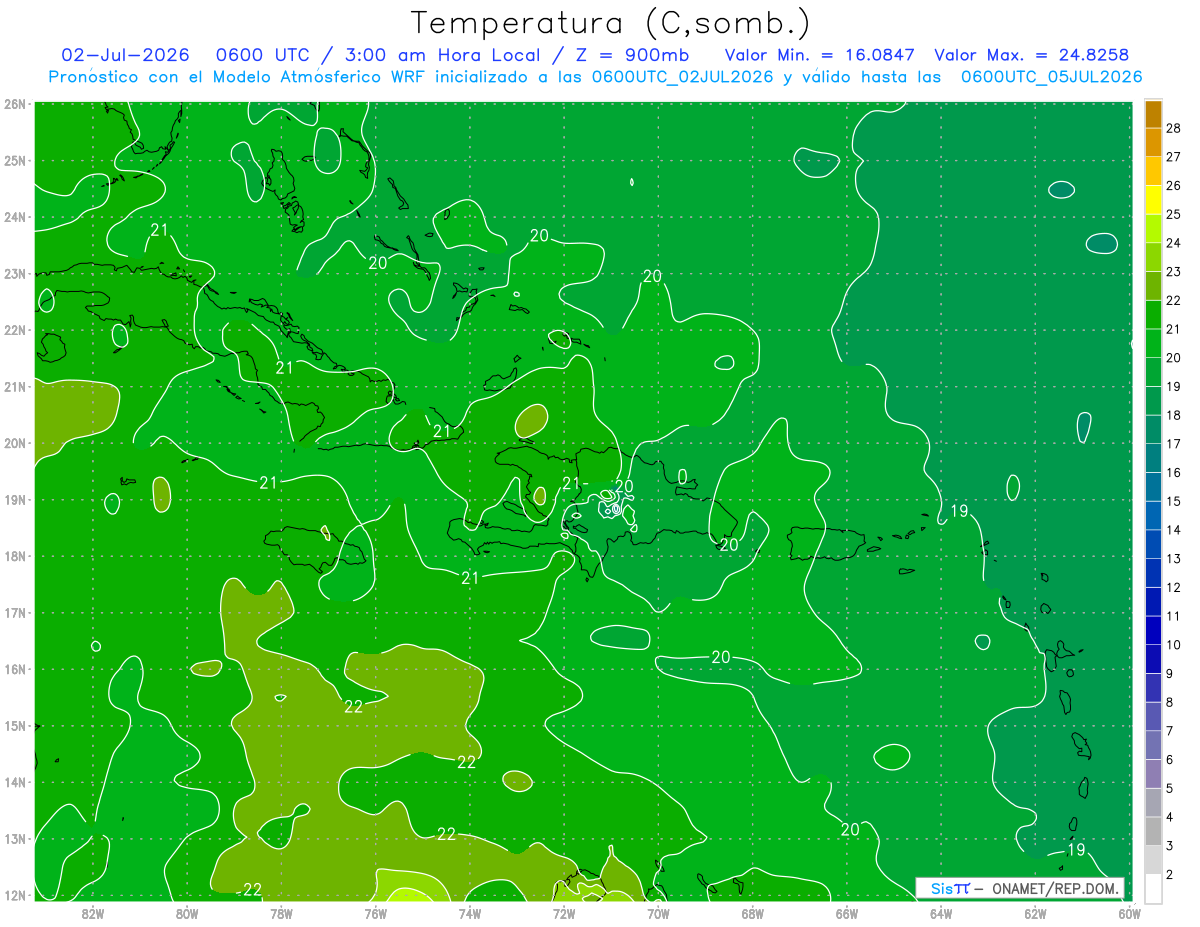The height and width of the screenshot is (927, 1200).
Task: Click the '26N' latitude label
Action: (15, 104)
